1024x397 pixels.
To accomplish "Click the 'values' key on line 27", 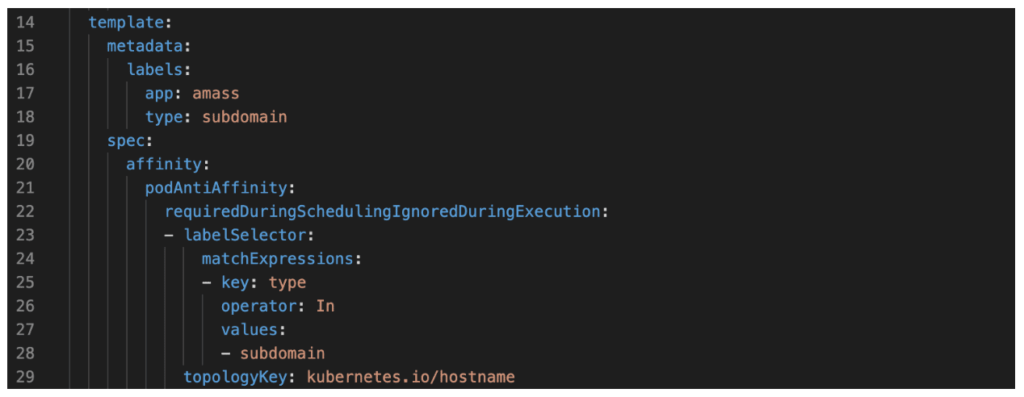I will point(249,330).
